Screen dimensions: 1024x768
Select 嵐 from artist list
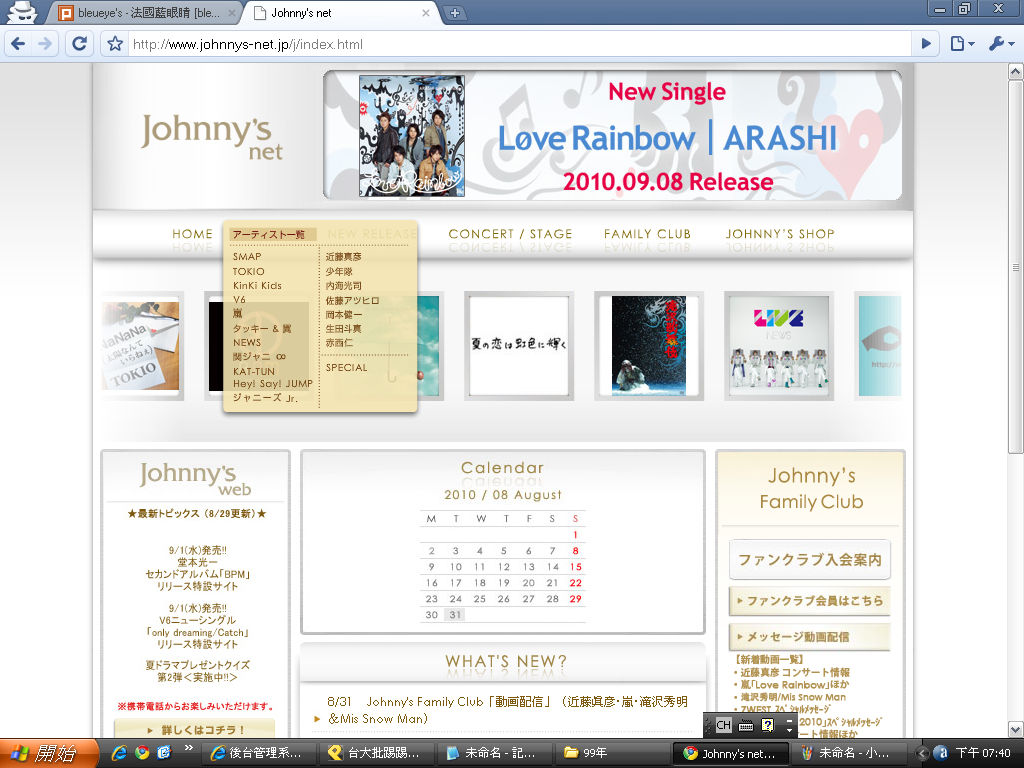coord(238,313)
